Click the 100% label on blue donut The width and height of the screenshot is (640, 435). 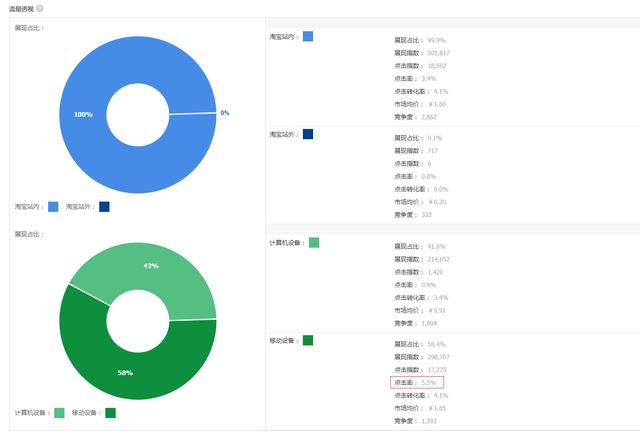pyautogui.click(x=83, y=114)
